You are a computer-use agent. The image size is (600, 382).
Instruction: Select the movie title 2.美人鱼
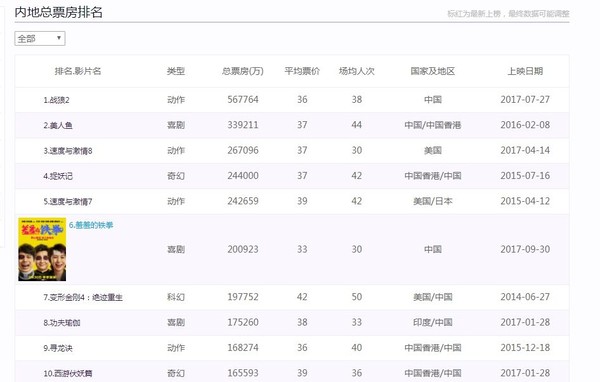coord(58,126)
